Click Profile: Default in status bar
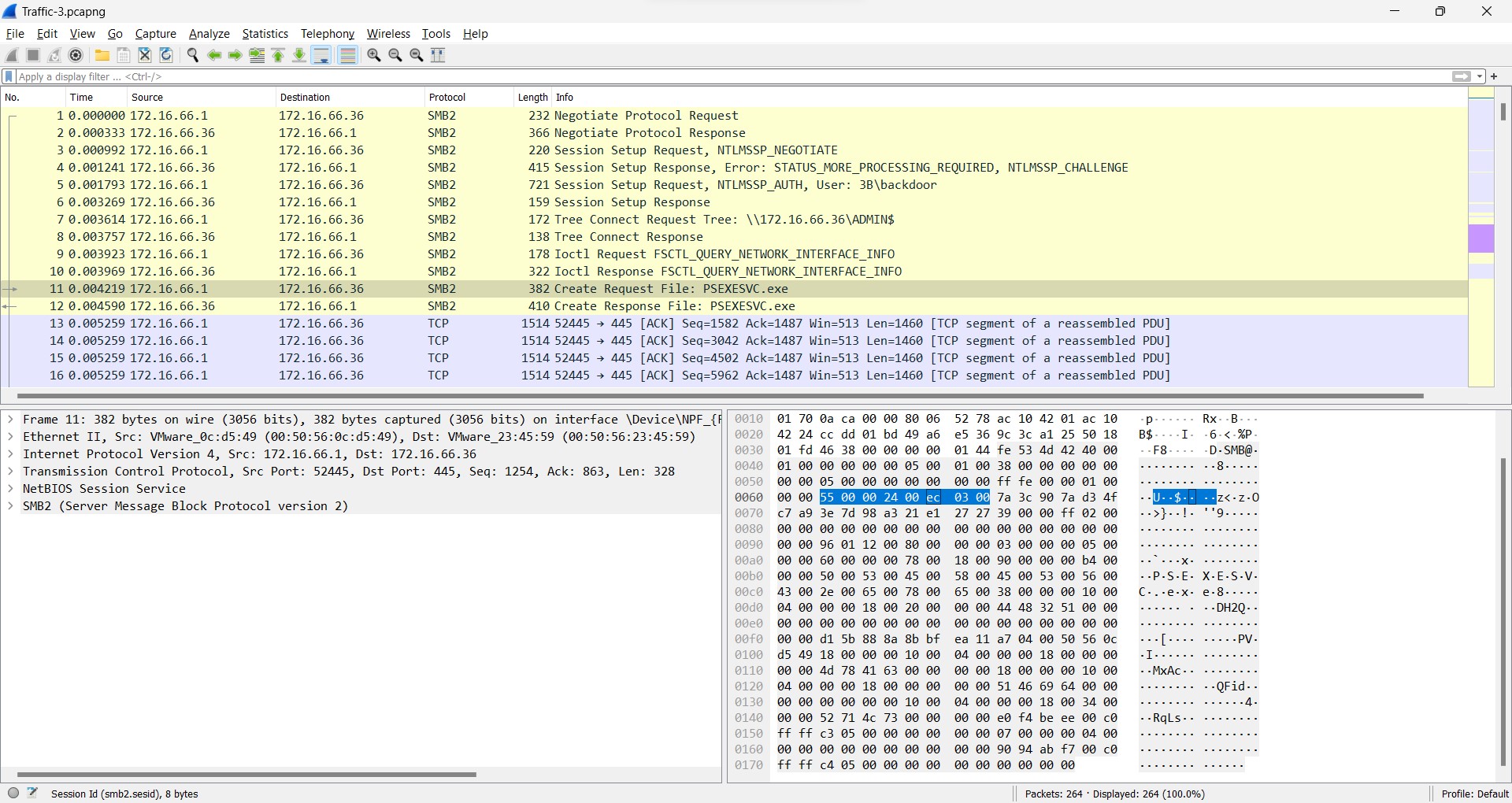The width and height of the screenshot is (1512, 803). (1473, 794)
